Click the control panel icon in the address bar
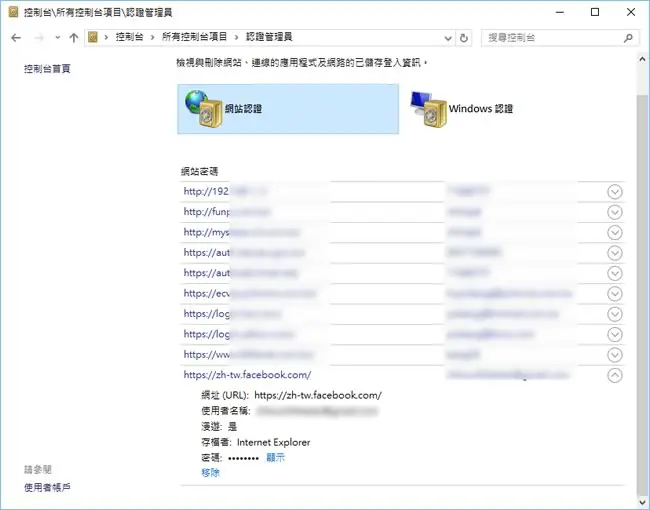This screenshot has height=510, width=650. 93,37
